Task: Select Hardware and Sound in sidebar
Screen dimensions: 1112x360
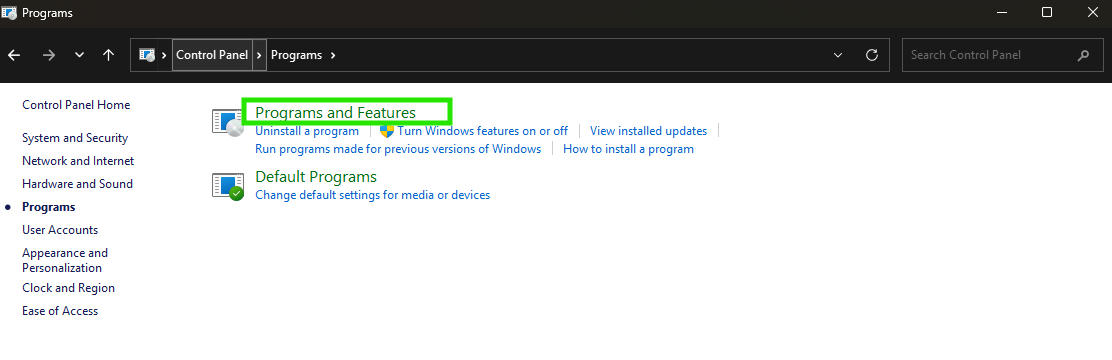Action: click(x=77, y=184)
